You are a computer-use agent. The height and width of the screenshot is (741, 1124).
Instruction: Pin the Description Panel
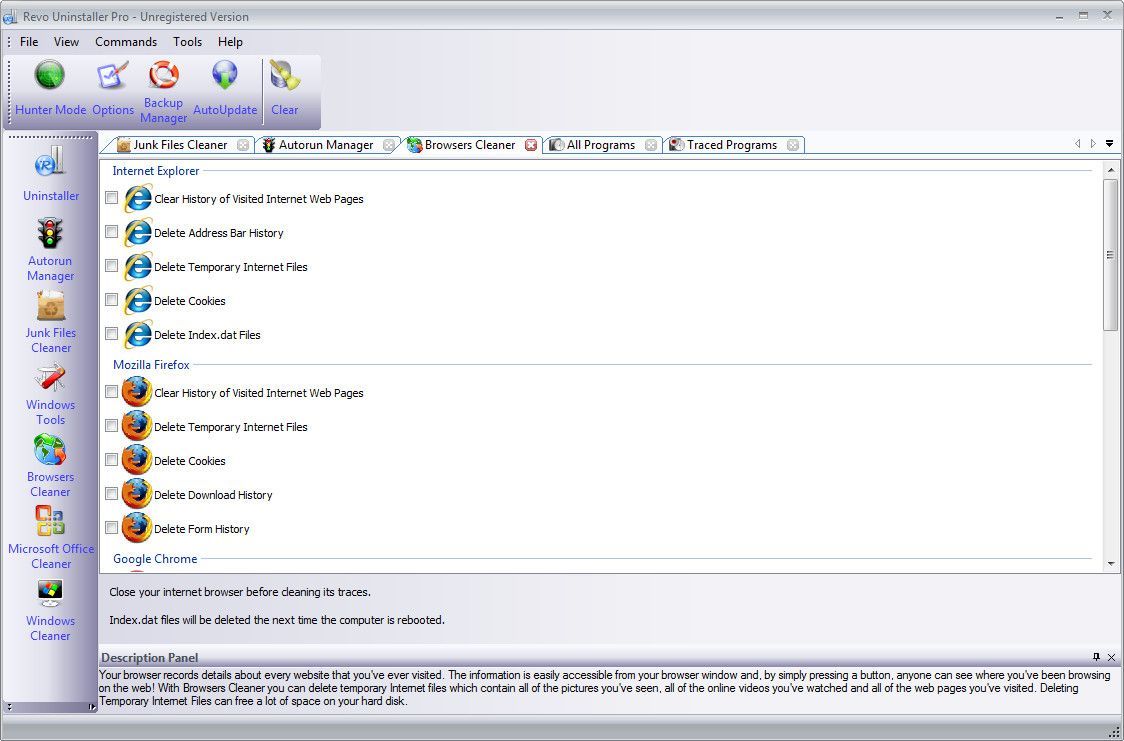click(1097, 657)
